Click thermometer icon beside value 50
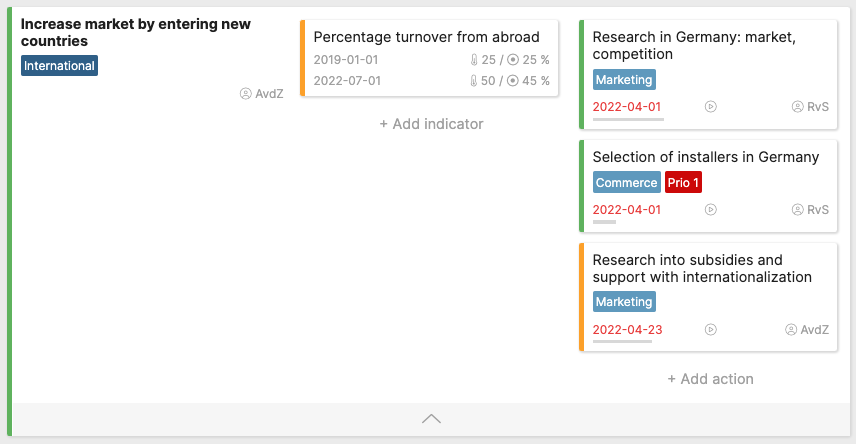Image resolution: width=856 pixels, height=444 pixels. coord(473,81)
